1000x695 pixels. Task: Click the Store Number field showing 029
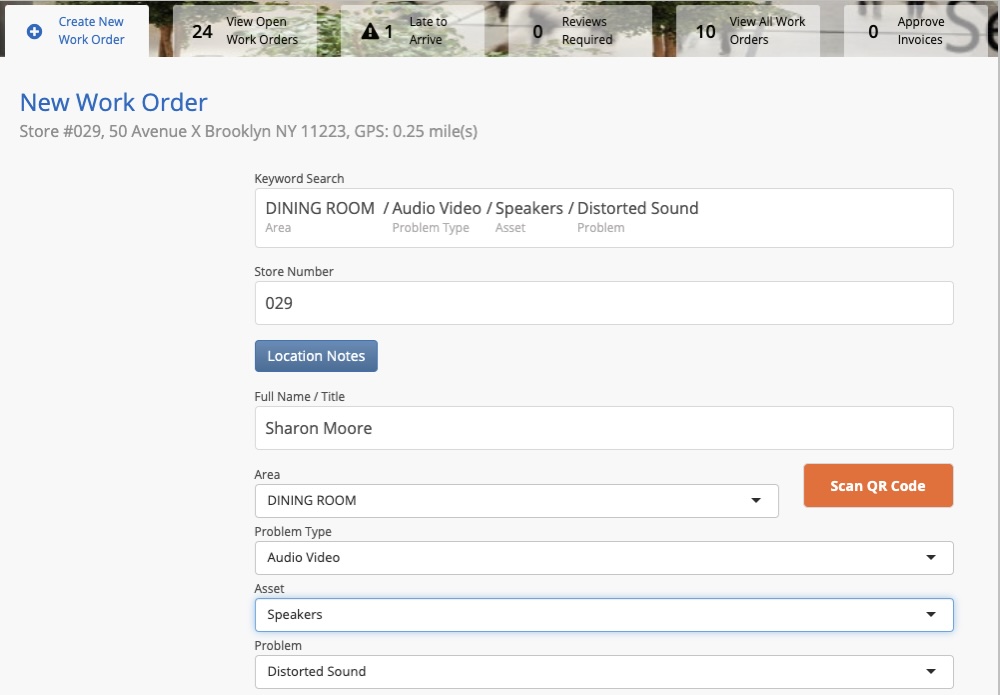[x=605, y=302]
